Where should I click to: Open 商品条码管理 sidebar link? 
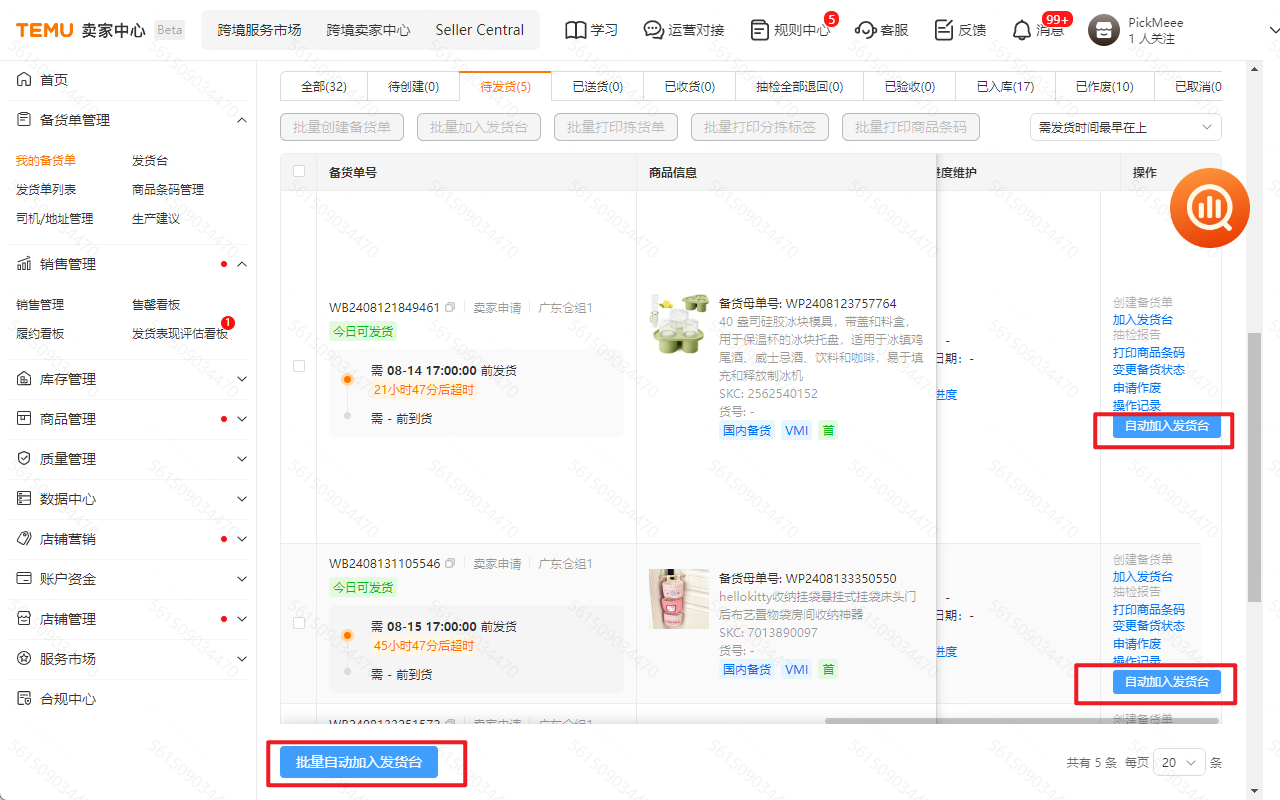coord(168,189)
